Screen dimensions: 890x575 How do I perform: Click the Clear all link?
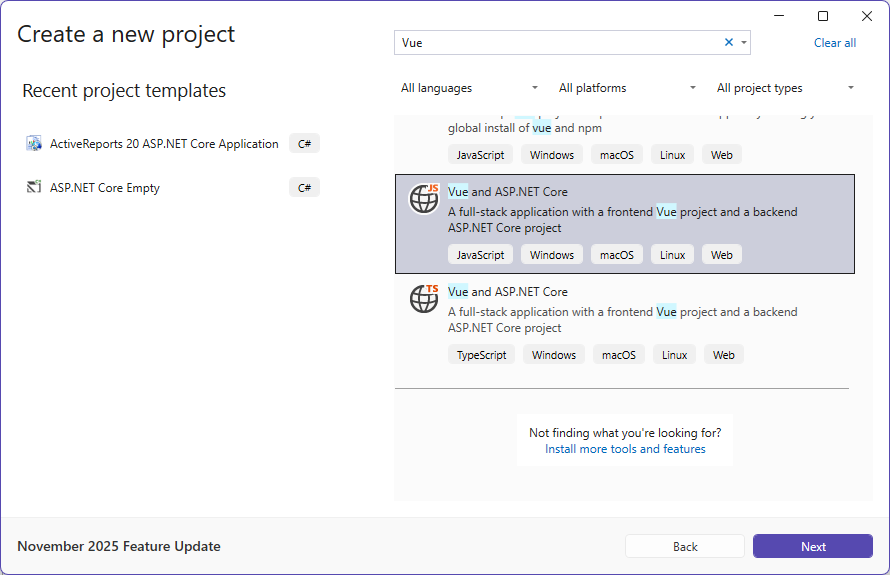pos(834,43)
